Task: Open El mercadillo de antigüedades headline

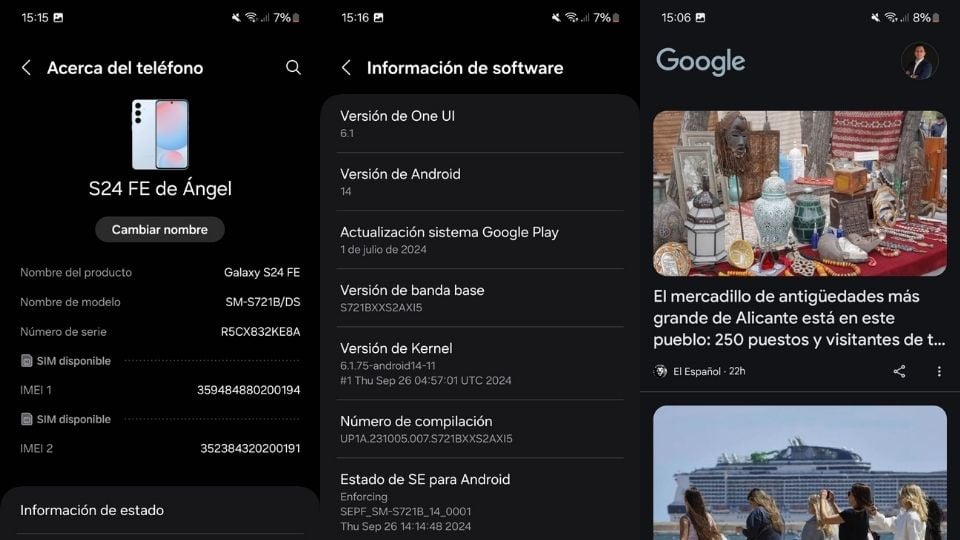Action: [800, 318]
